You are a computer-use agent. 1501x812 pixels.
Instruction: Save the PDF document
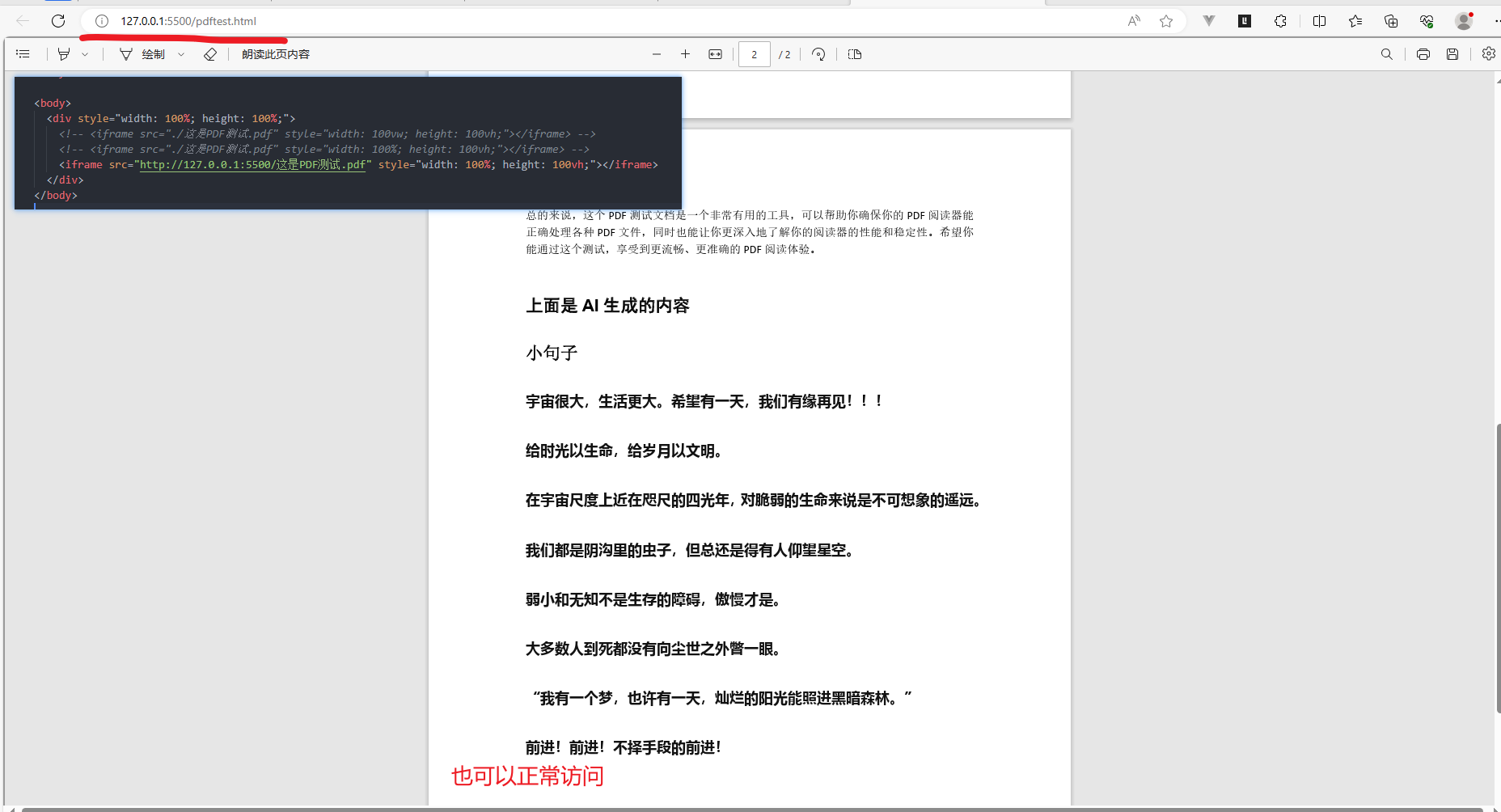pyautogui.click(x=1452, y=54)
